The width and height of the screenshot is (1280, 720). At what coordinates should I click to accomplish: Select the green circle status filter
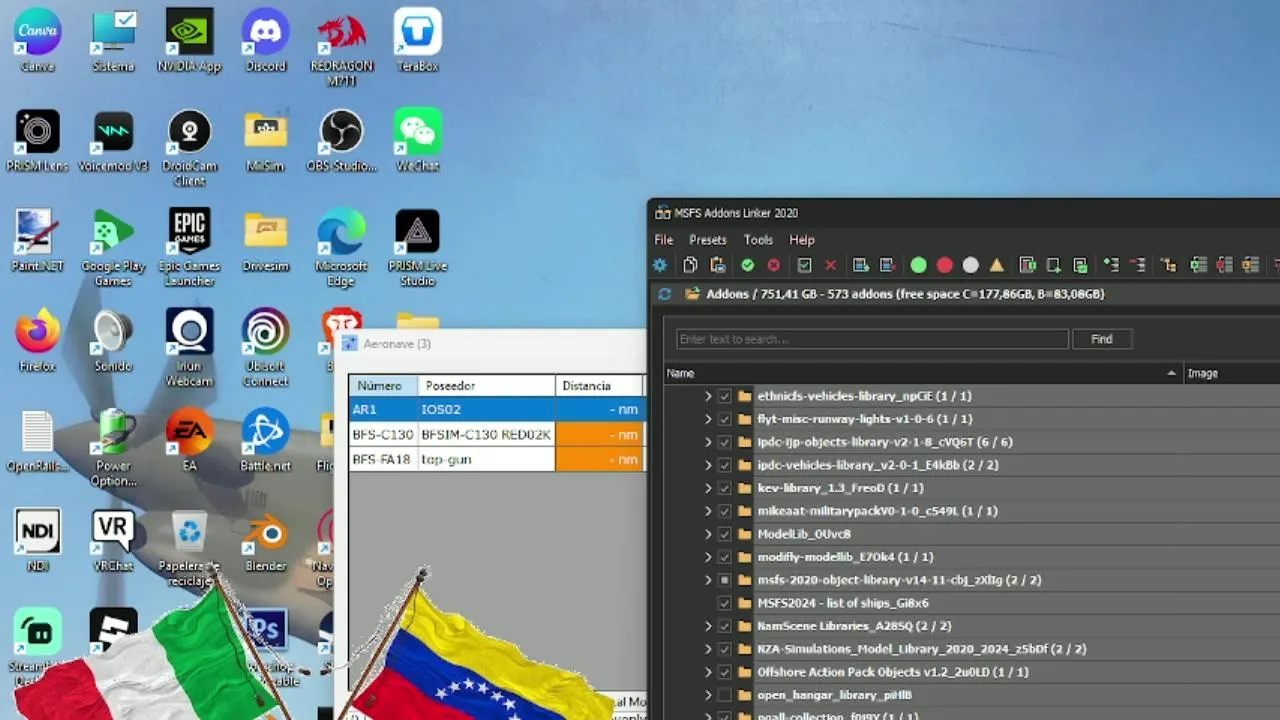[x=918, y=265]
